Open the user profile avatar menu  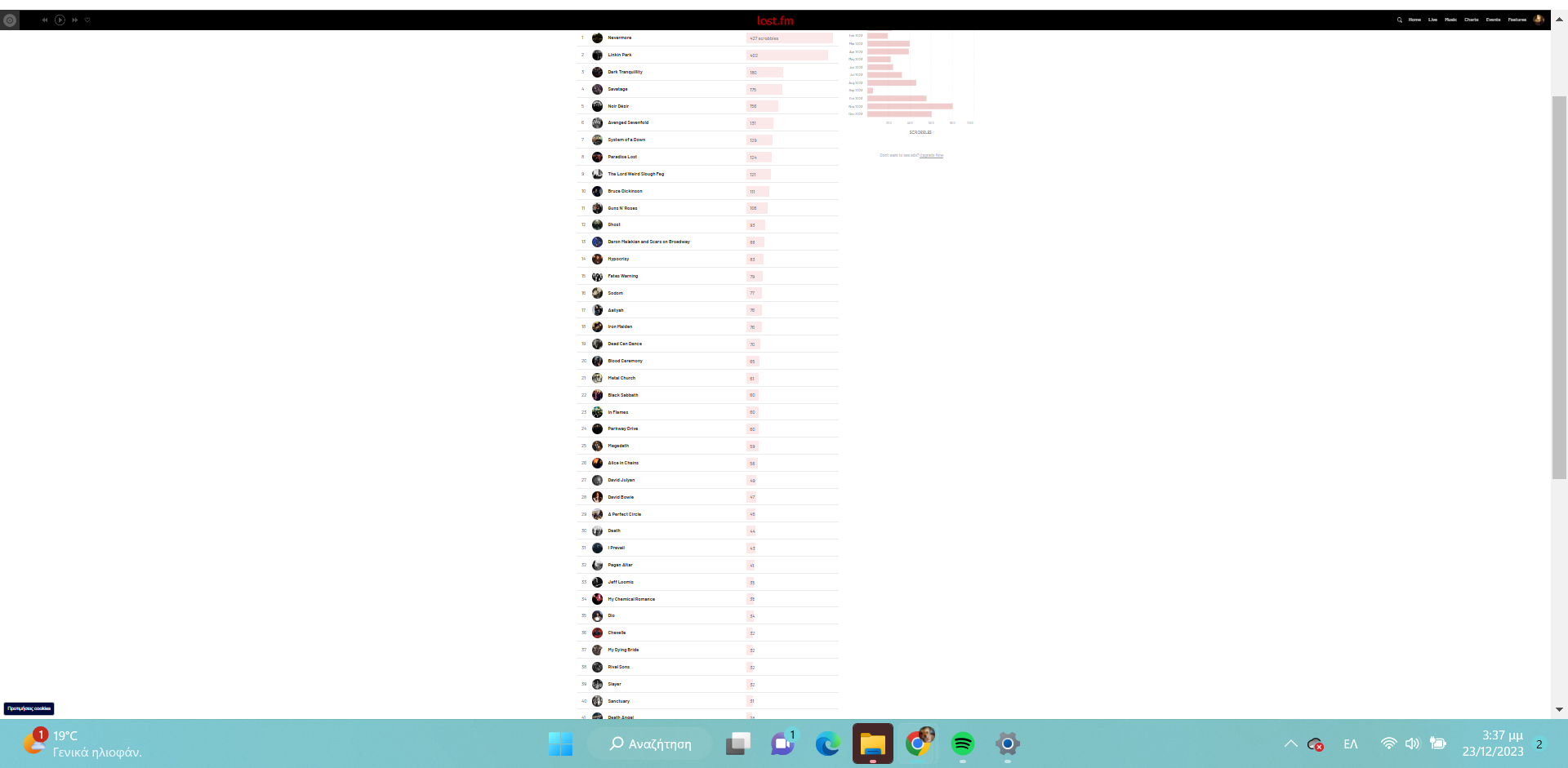tap(1539, 20)
